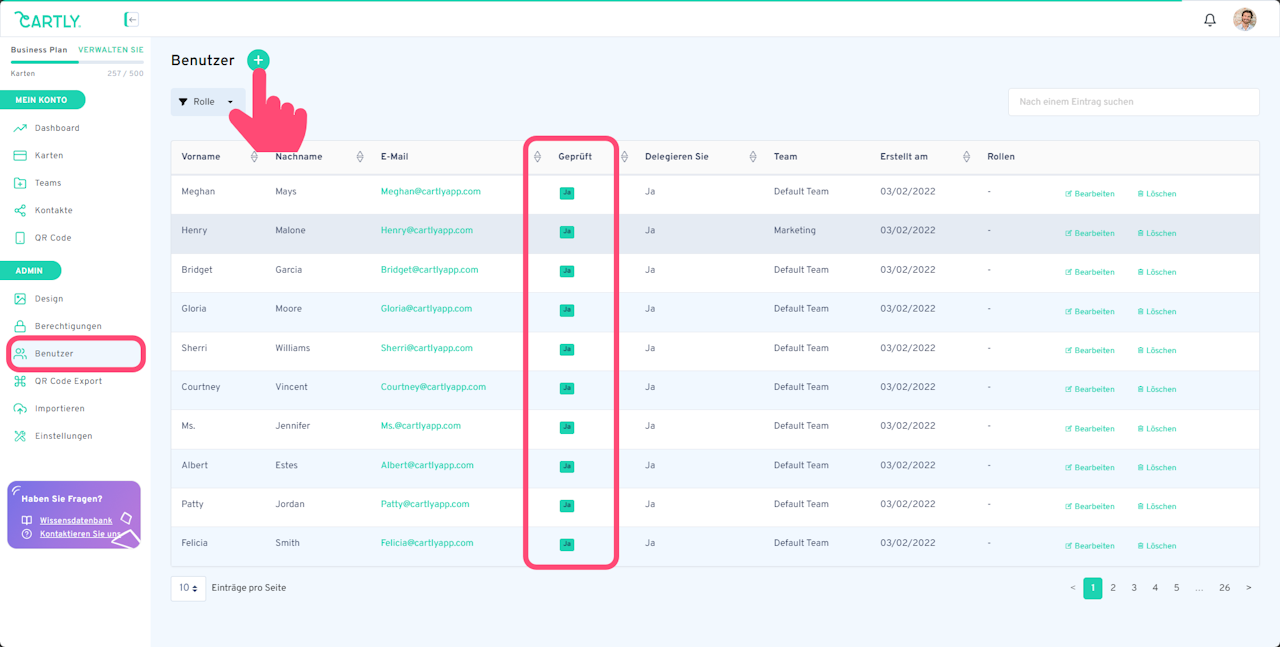Viewport: 1280px width, 647px height.
Task: Click the user profile avatar
Action: coord(1245,19)
